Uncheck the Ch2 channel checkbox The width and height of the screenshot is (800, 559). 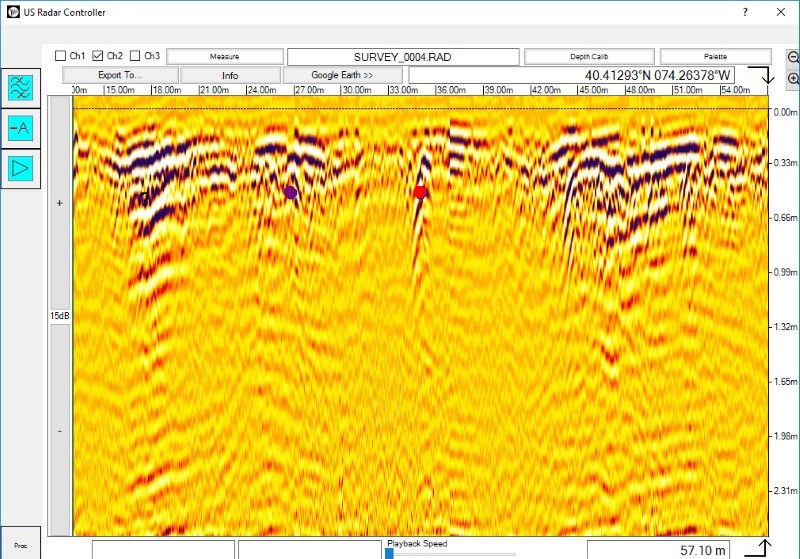pyautogui.click(x=98, y=56)
